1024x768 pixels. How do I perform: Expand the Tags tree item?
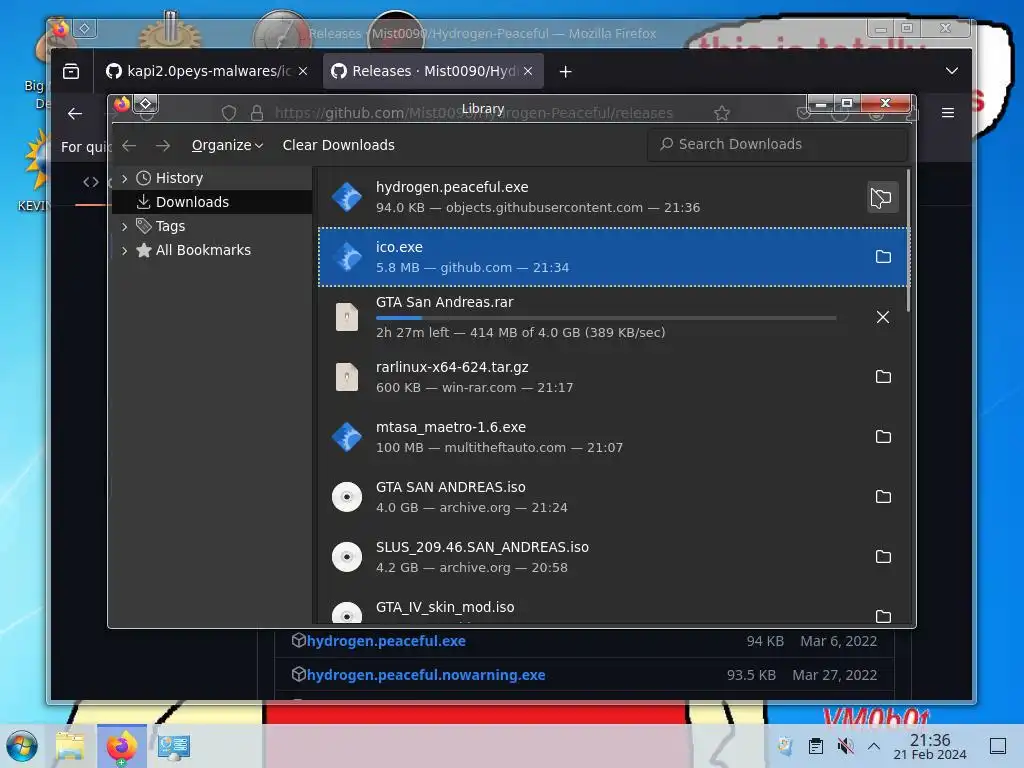(x=125, y=227)
